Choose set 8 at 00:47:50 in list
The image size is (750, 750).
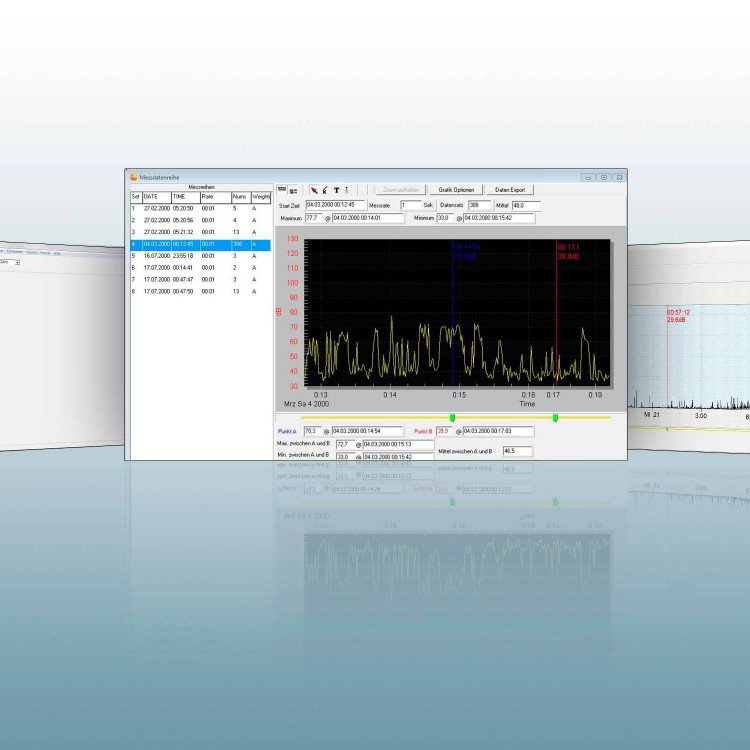(x=200, y=291)
